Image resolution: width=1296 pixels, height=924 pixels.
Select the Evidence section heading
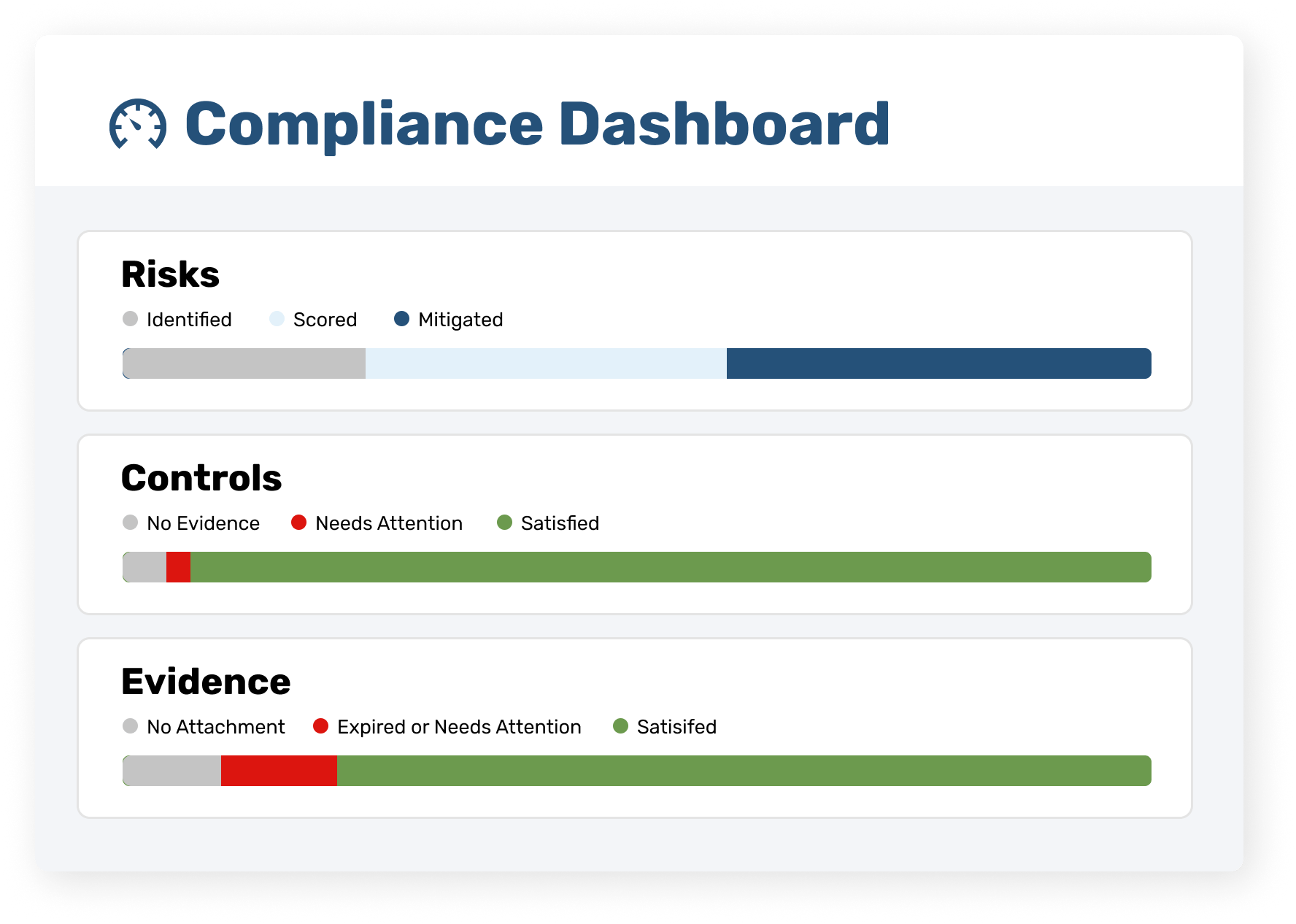(x=206, y=681)
